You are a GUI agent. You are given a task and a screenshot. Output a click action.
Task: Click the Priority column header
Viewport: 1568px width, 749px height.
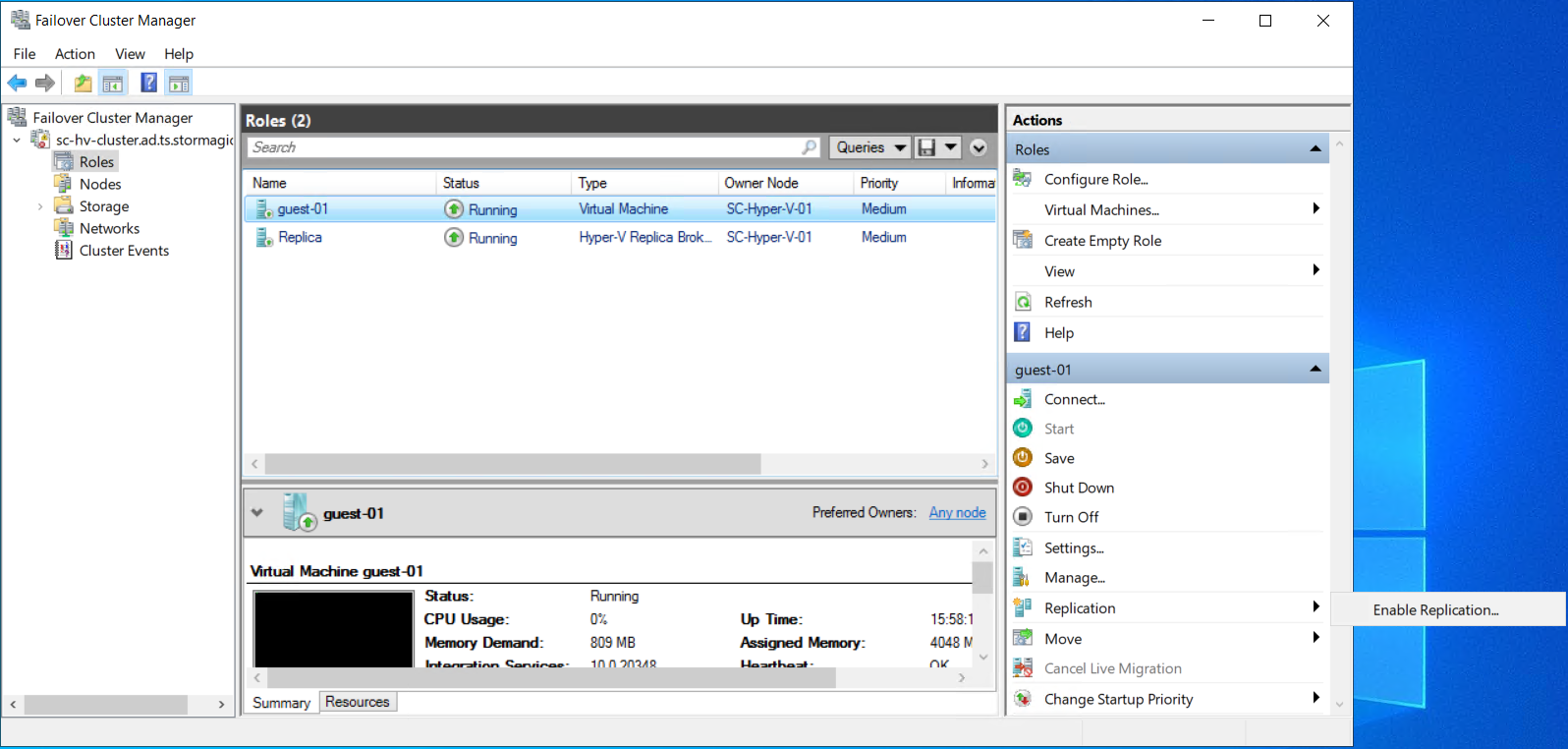[x=899, y=183]
